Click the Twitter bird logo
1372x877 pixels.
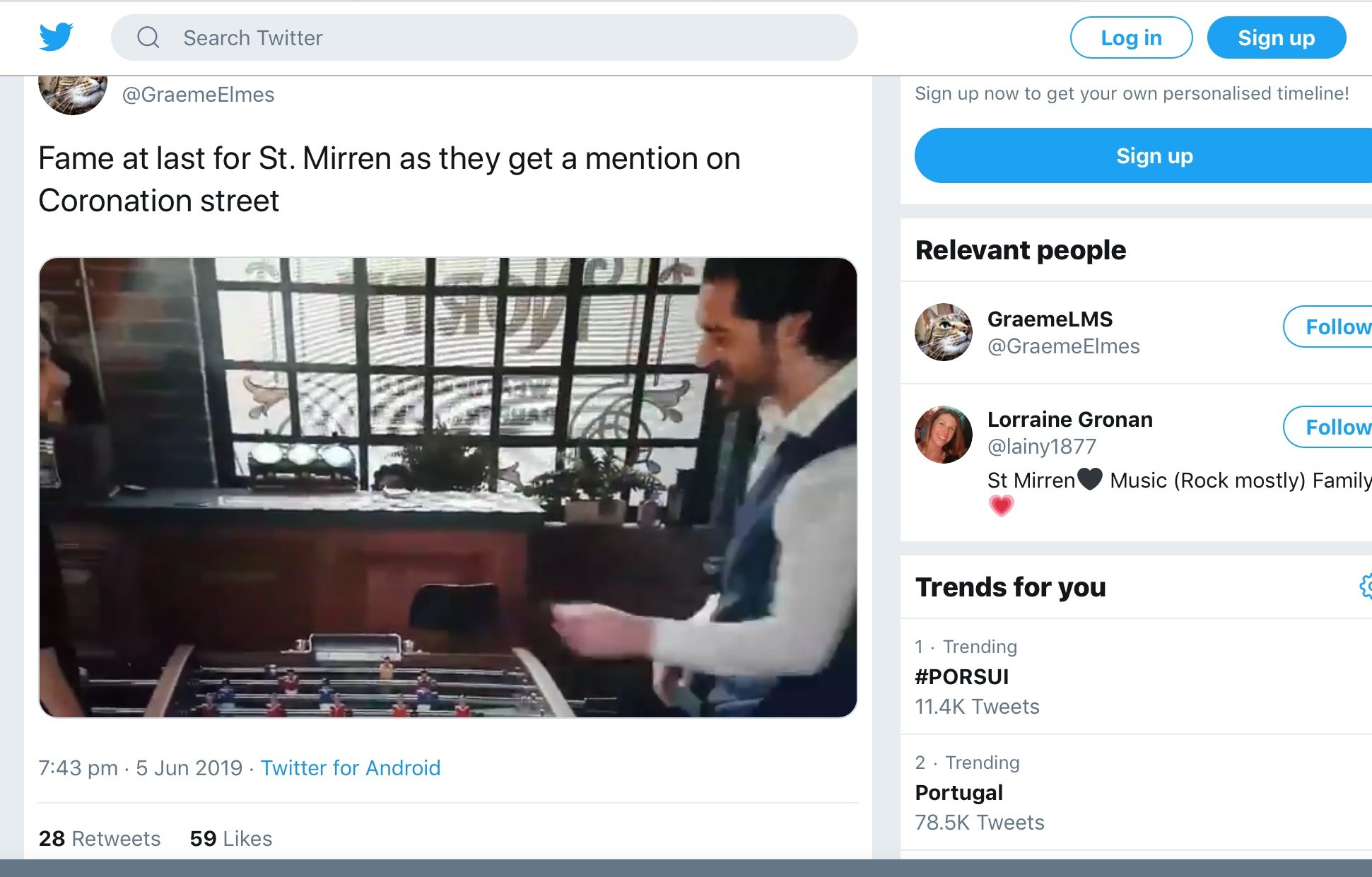click(x=56, y=37)
